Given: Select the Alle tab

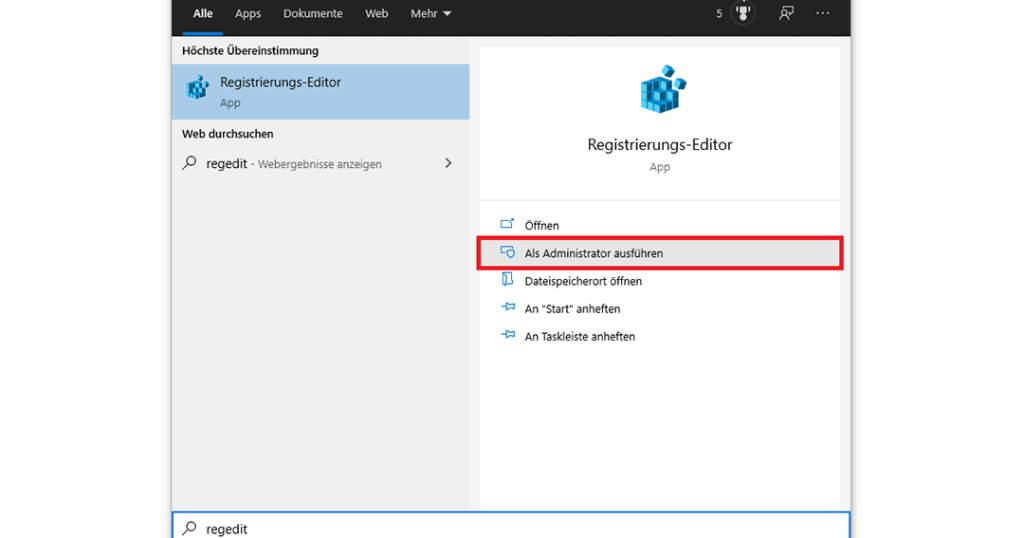Looking at the screenshot, I should pos(203,14).
